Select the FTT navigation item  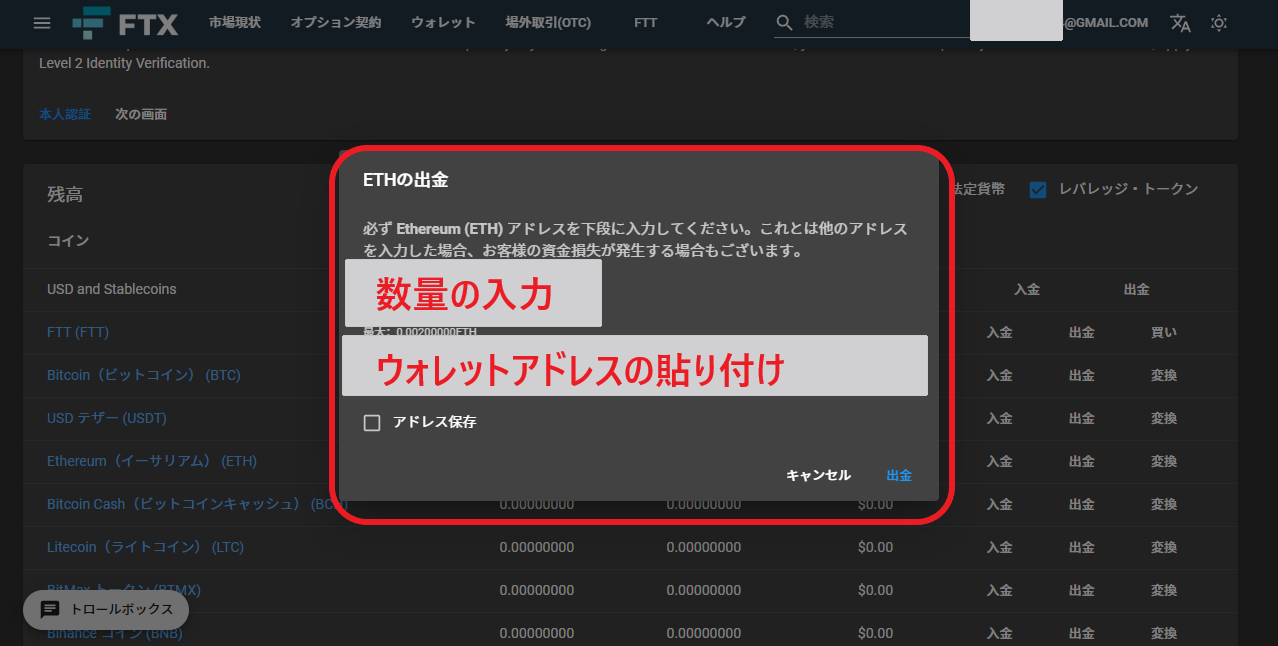(646, 22)
